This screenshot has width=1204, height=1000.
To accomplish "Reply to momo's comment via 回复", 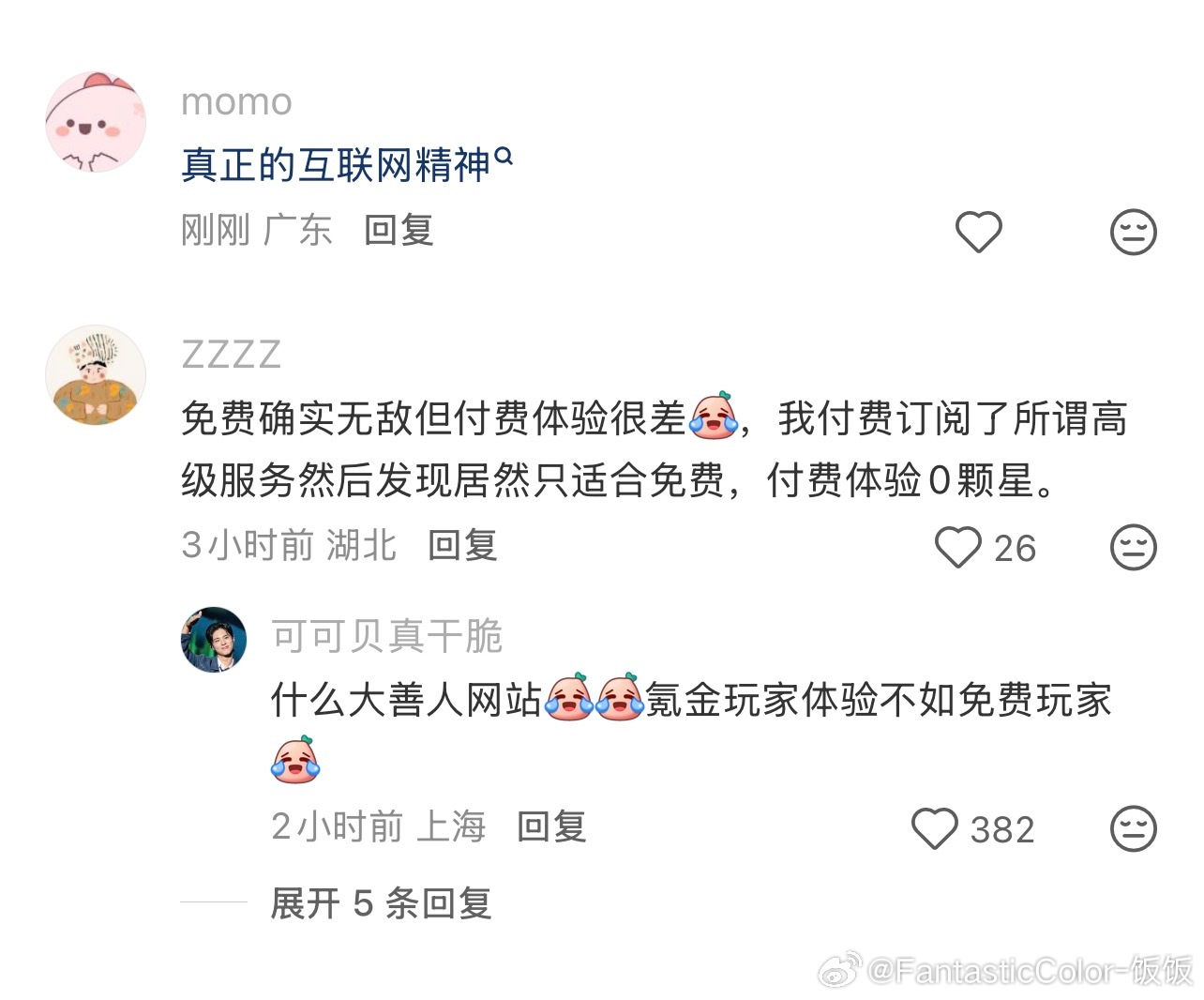I will (399, 231).
